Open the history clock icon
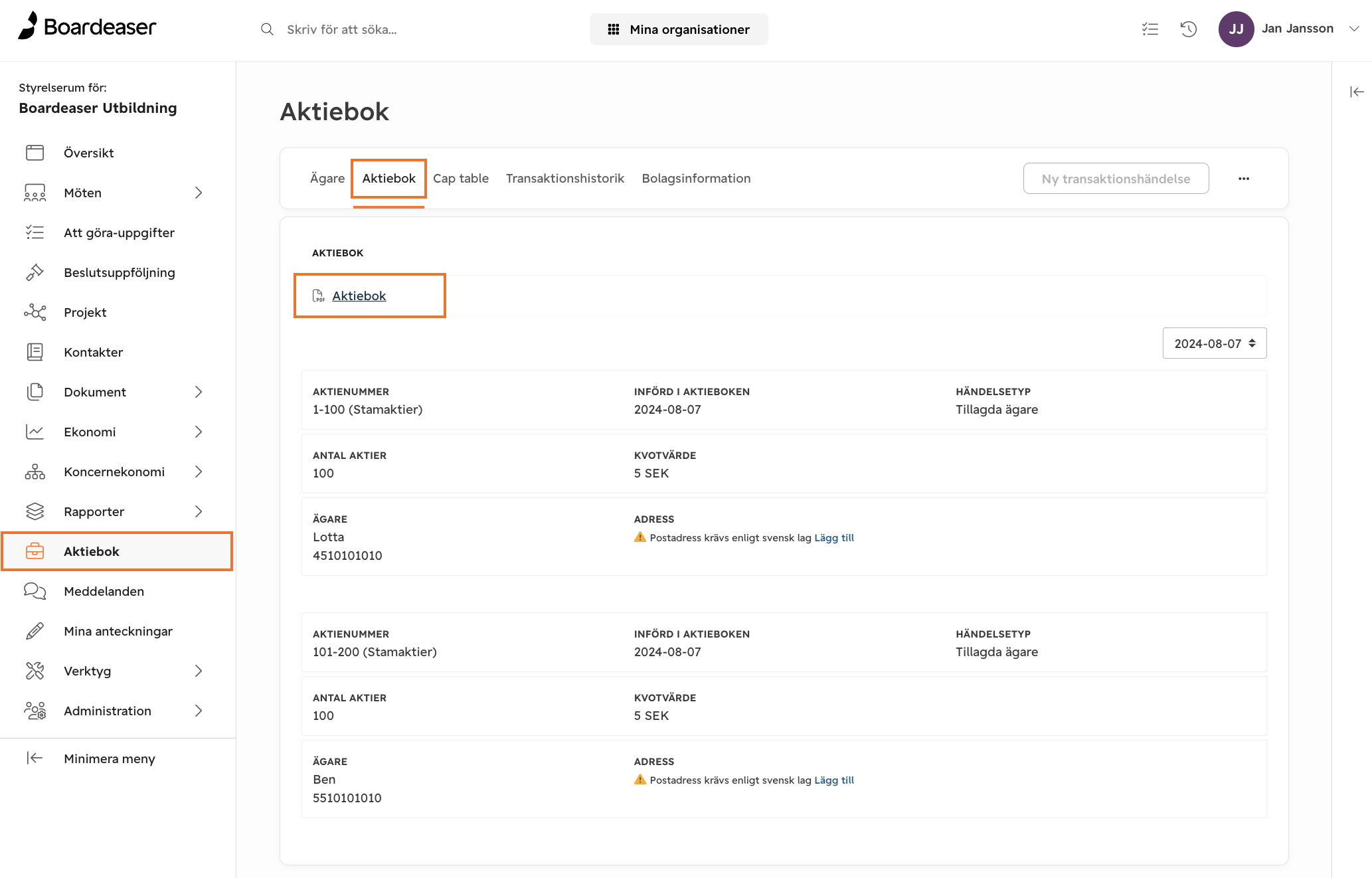Image resolution: width=1372 pixels, height=878 pixels. point(1189,29)
